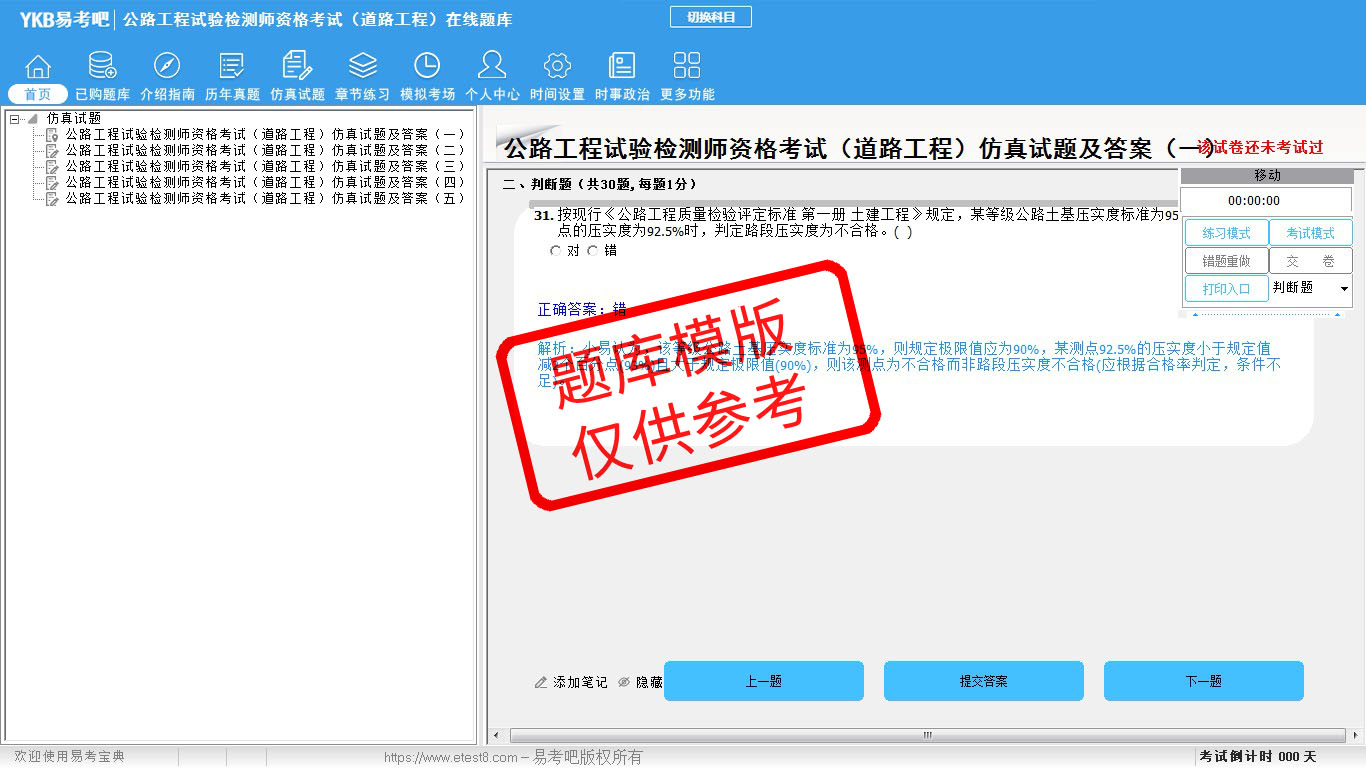Screen dimensions: 1366x768
Task: Select the 历年真题 past papers icon
Action: point(232,67)
